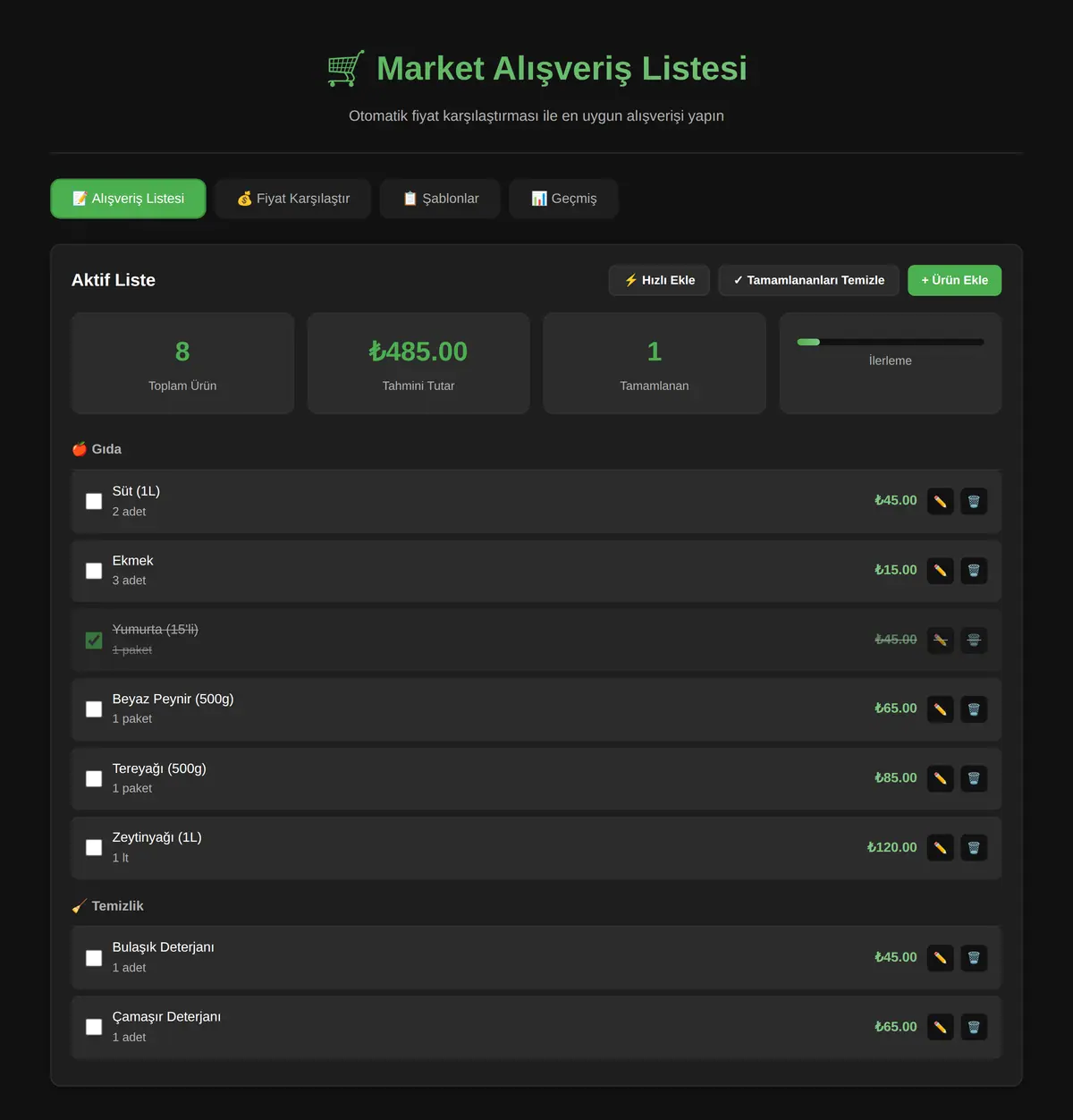The height and width of the screenshot is (1120, 1073).
Task: Switch to the Alışveriş Listesi tab
Action: [128, 199]
